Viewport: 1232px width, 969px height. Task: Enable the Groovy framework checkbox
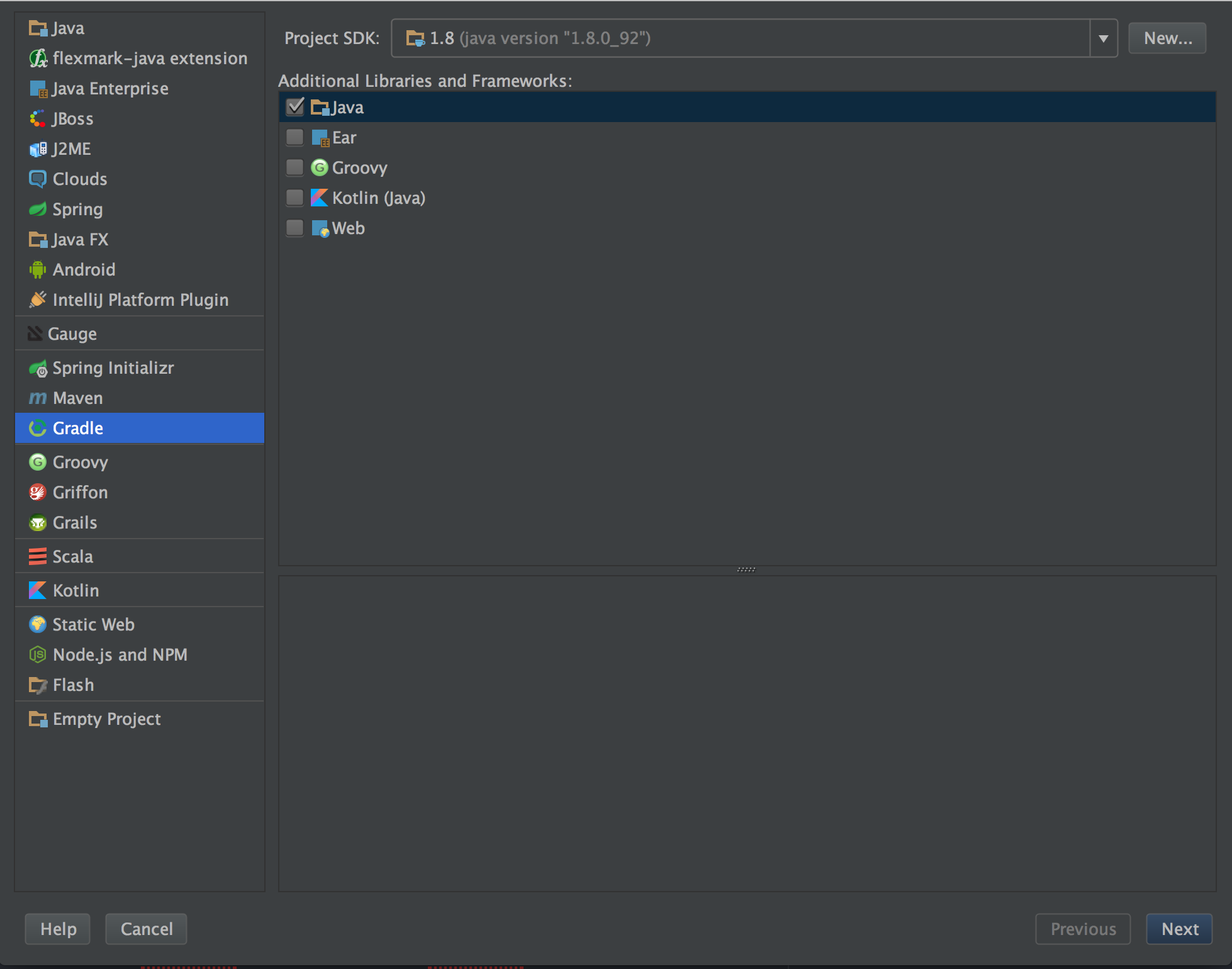(295, 168)
